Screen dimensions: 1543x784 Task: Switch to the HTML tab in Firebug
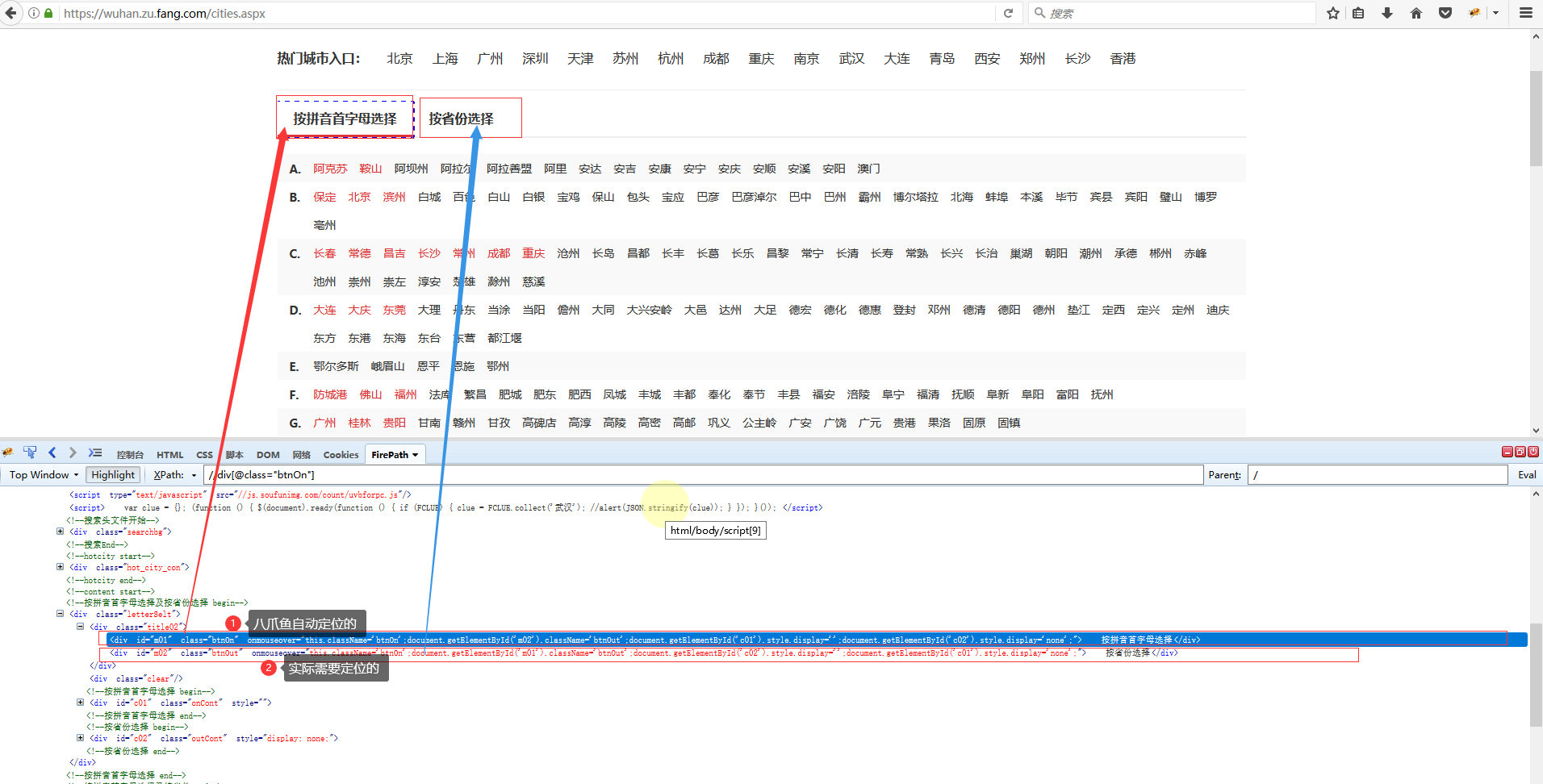(x=170, y=455)
